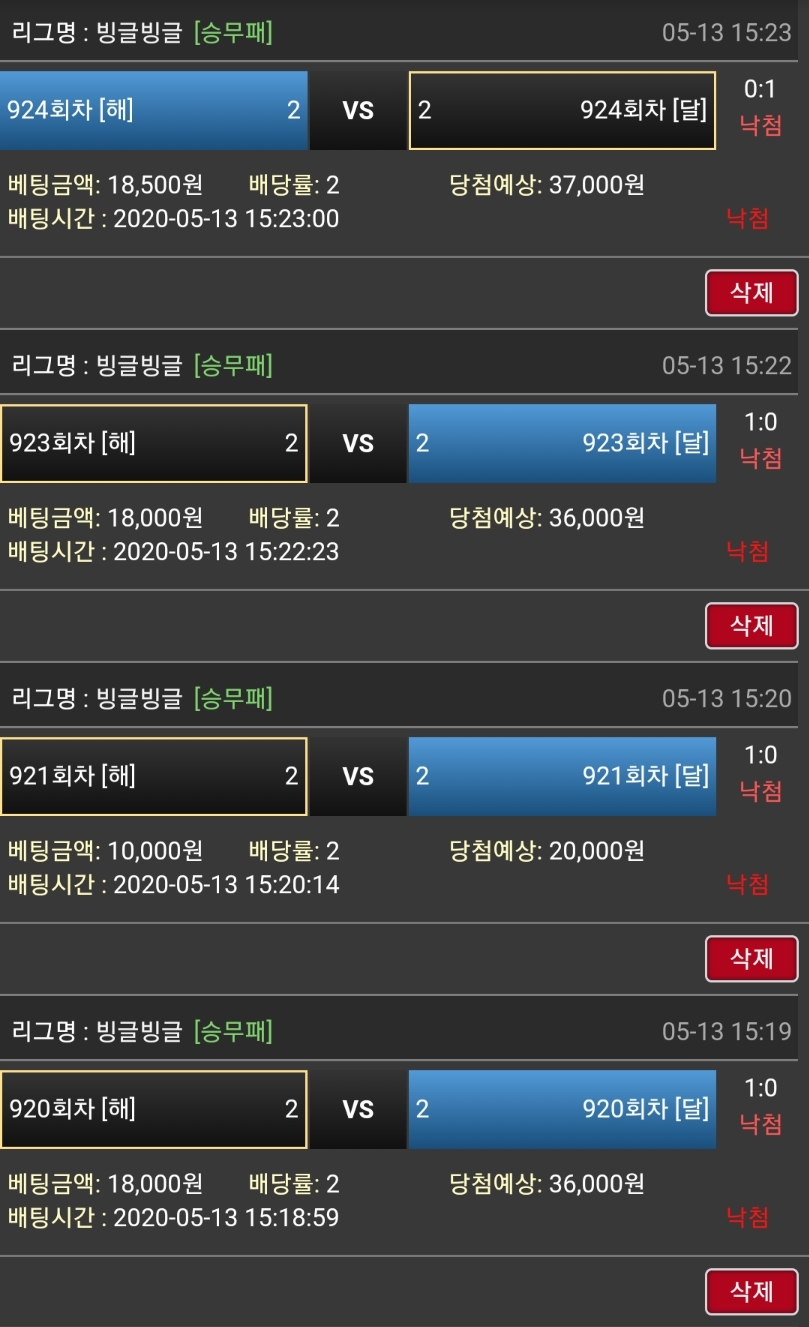Viewport: 809px width, 1327px height.
Task: Choose the 921회차 [해] outlined box
Action: tap(154, 776)
